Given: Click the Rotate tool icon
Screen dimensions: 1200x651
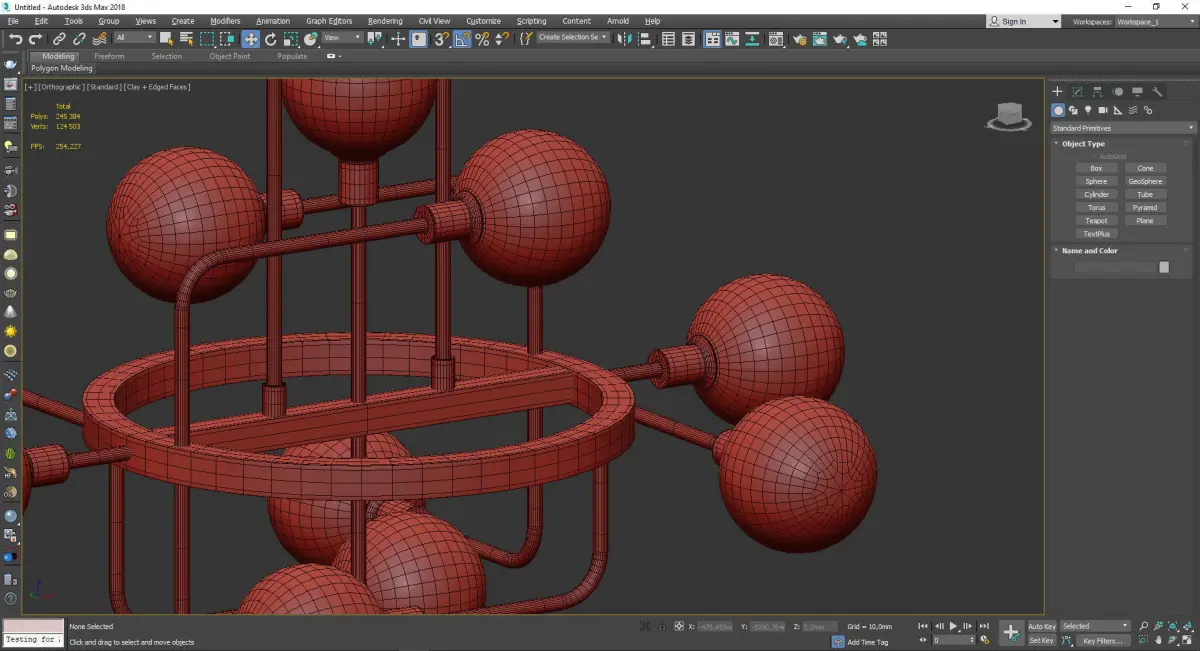Looking at the screenshot, I should (x=270, y=39).
